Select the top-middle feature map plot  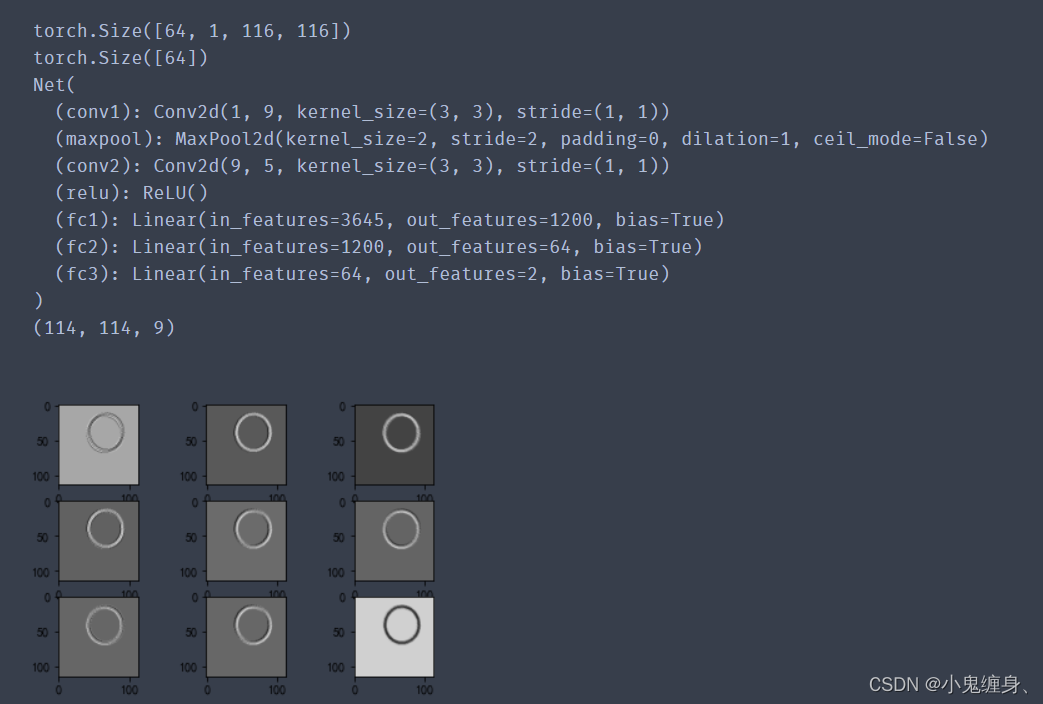coord(246,443)
